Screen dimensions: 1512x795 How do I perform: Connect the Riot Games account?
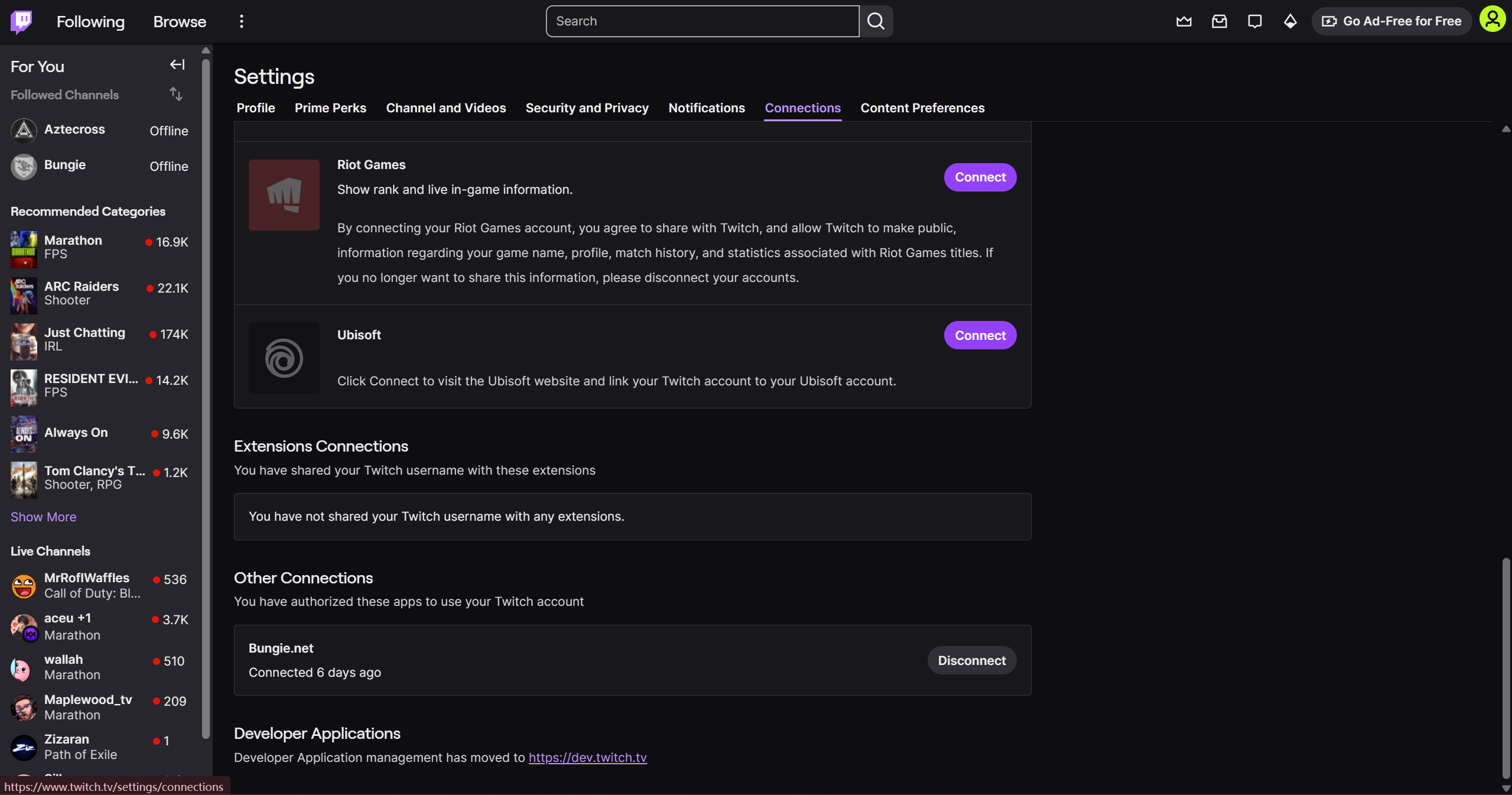point(980,177)
